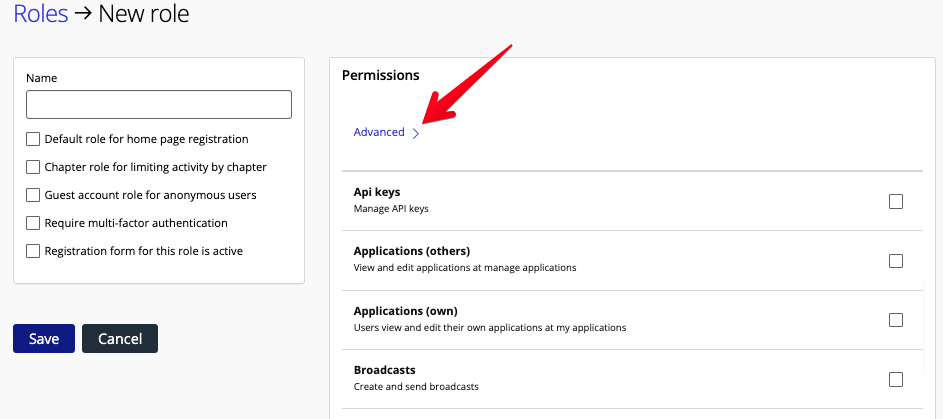Expand Advanced using the chevron arrow
The image size is (943, 419).
(x=416, y=133)
